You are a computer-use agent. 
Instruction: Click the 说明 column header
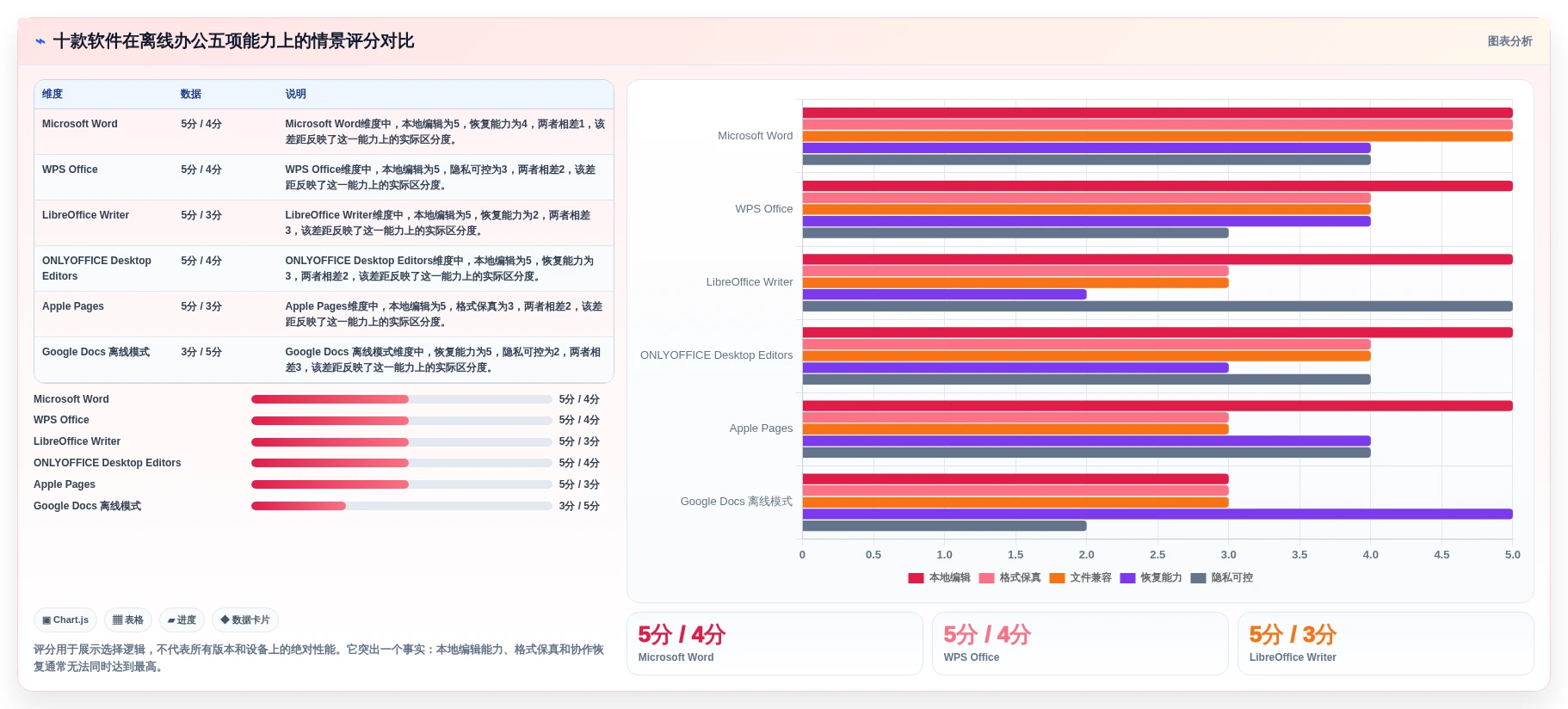[x=295, y=94]
